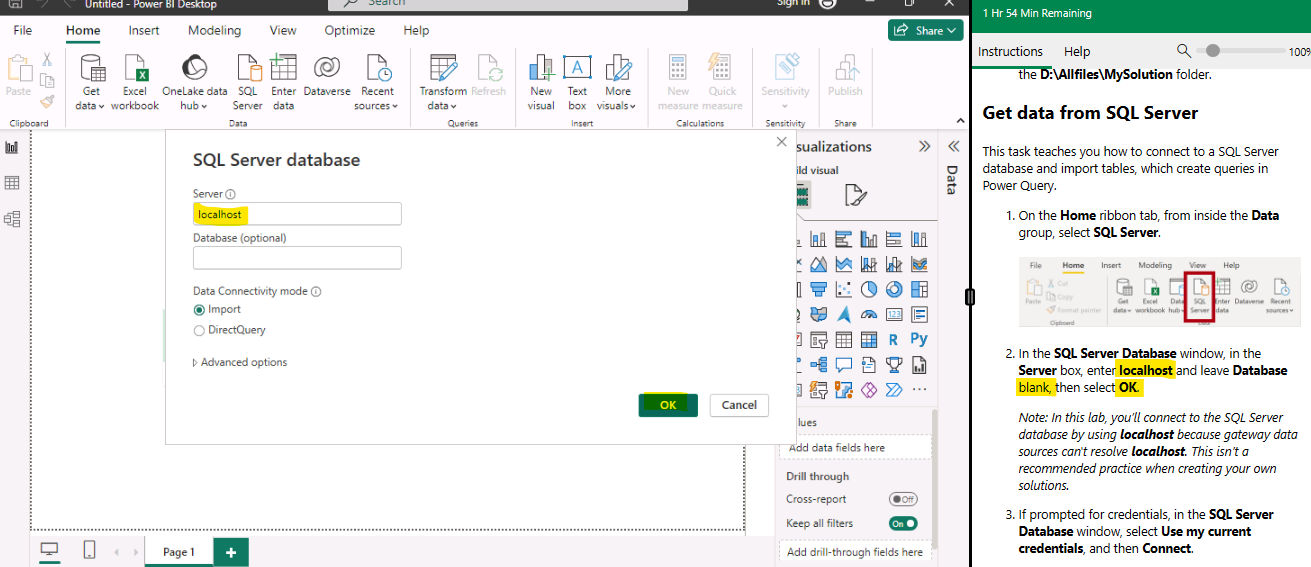Select the Matrix visual
The width and height of the screenshot is (1311, 567).
(869, 339)
